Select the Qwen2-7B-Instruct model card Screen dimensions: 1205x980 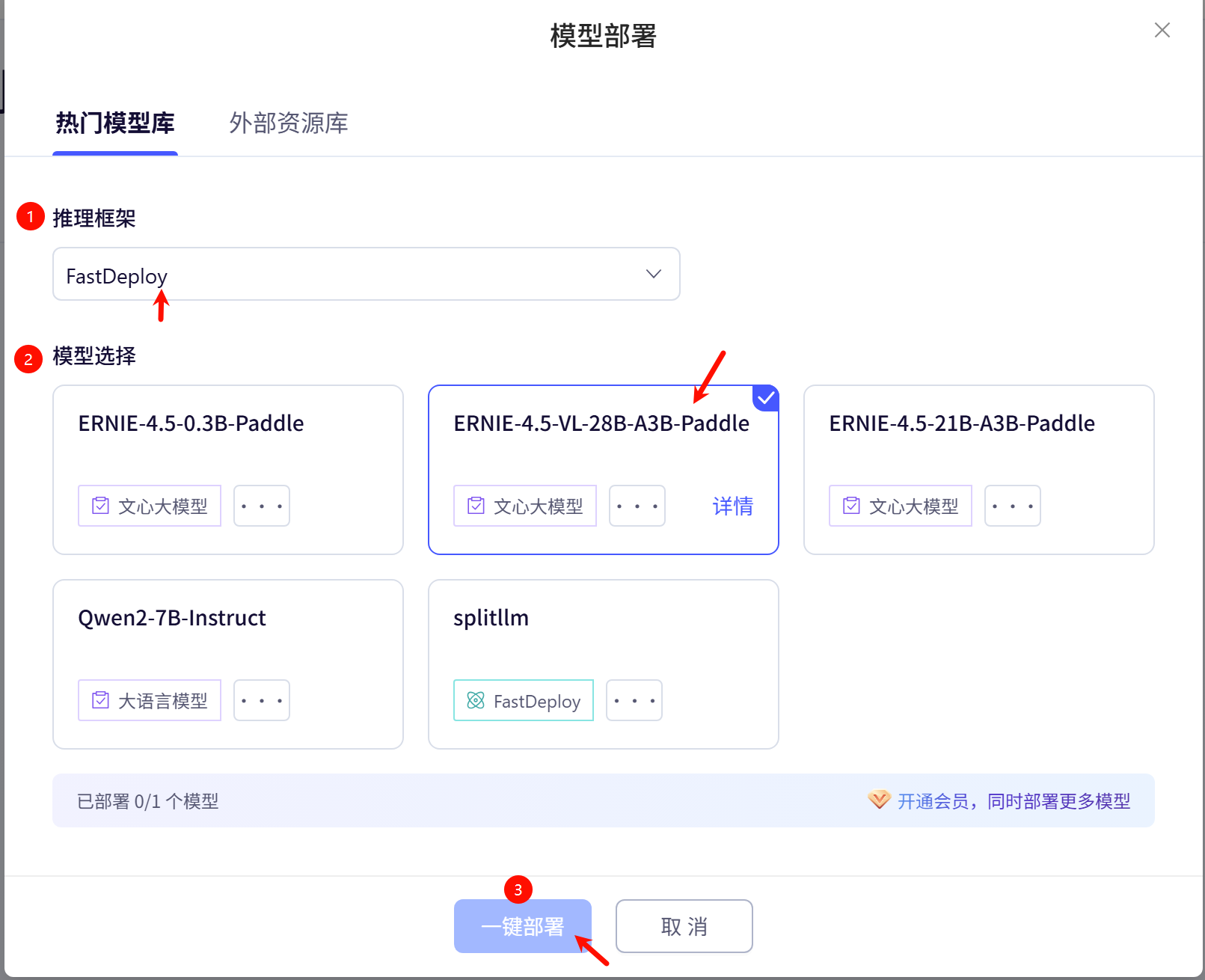(228, 664)
